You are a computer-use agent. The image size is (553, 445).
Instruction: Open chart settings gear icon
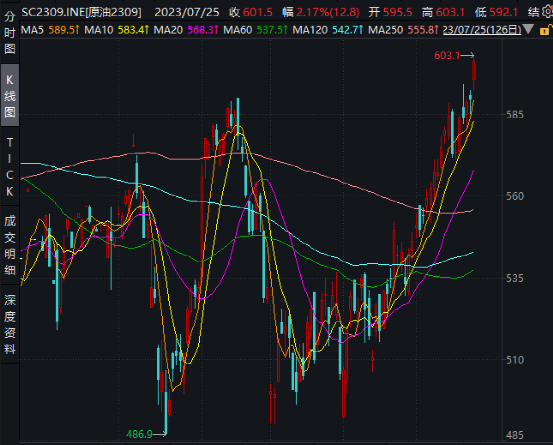pos(548,12)
